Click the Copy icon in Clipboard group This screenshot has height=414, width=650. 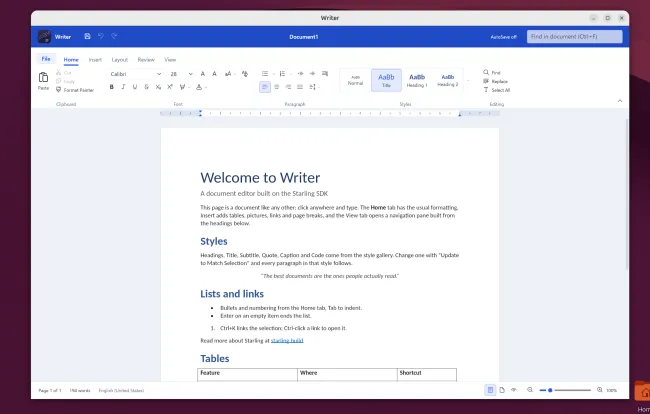point(58,81)
